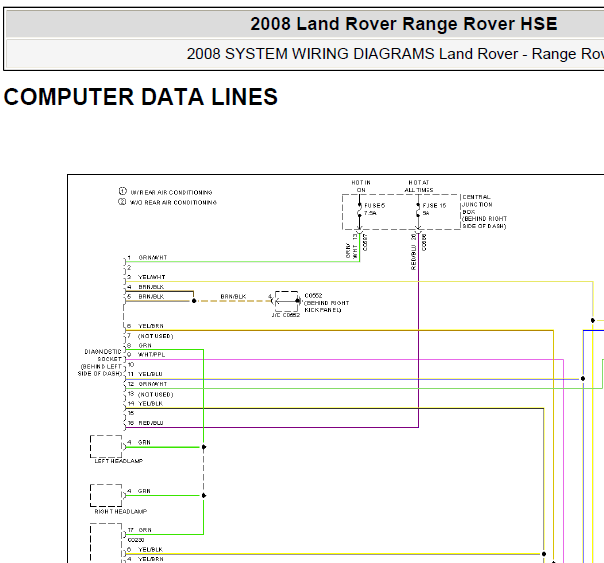This screenshot has height=563, width=604.
Task: Click pin 4 'GRN' at the right headlamp
Action: (144, 491)
